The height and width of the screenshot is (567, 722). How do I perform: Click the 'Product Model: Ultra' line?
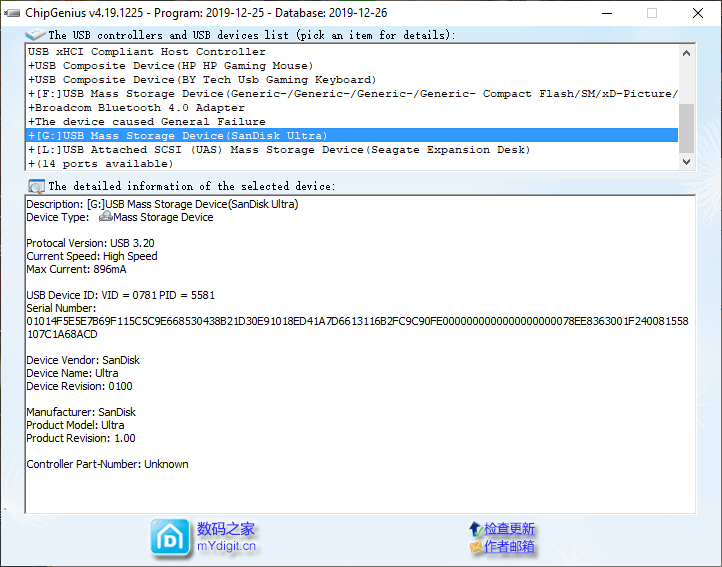pyautogui.click(x=75, y=425)
